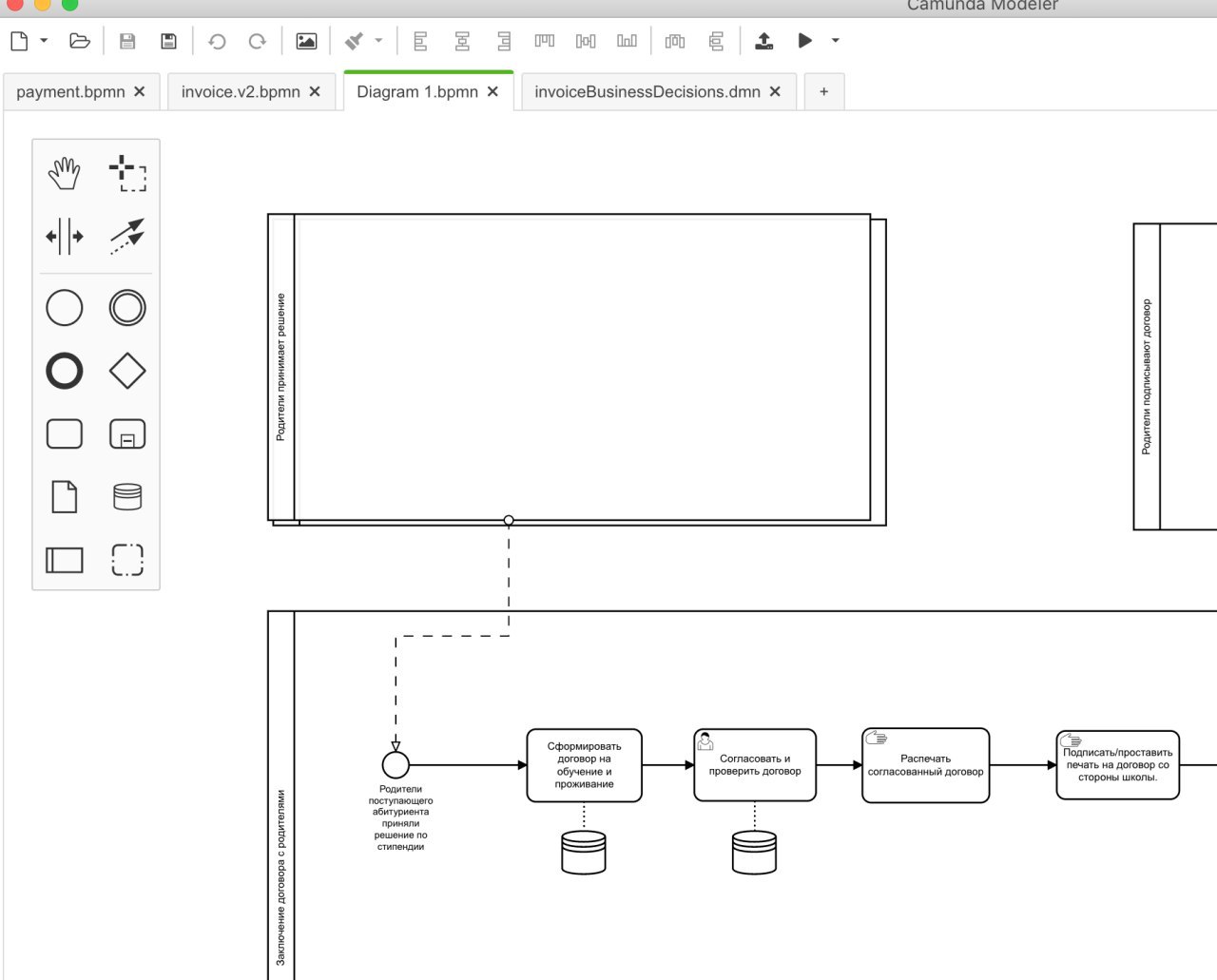The image size is (1217, 980).
Task: Open the color picker dropdown arrow
Action: (378, 41)
